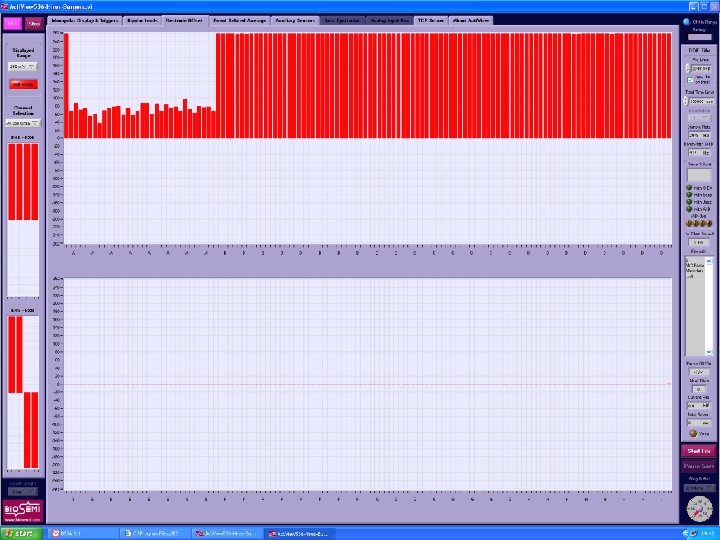The image size is (720, 540).
Task: Click the Sample Rate value field
Action: (699, 135)
